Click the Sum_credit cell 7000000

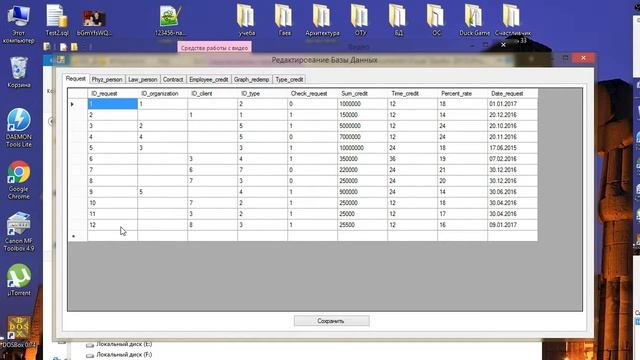362,137
